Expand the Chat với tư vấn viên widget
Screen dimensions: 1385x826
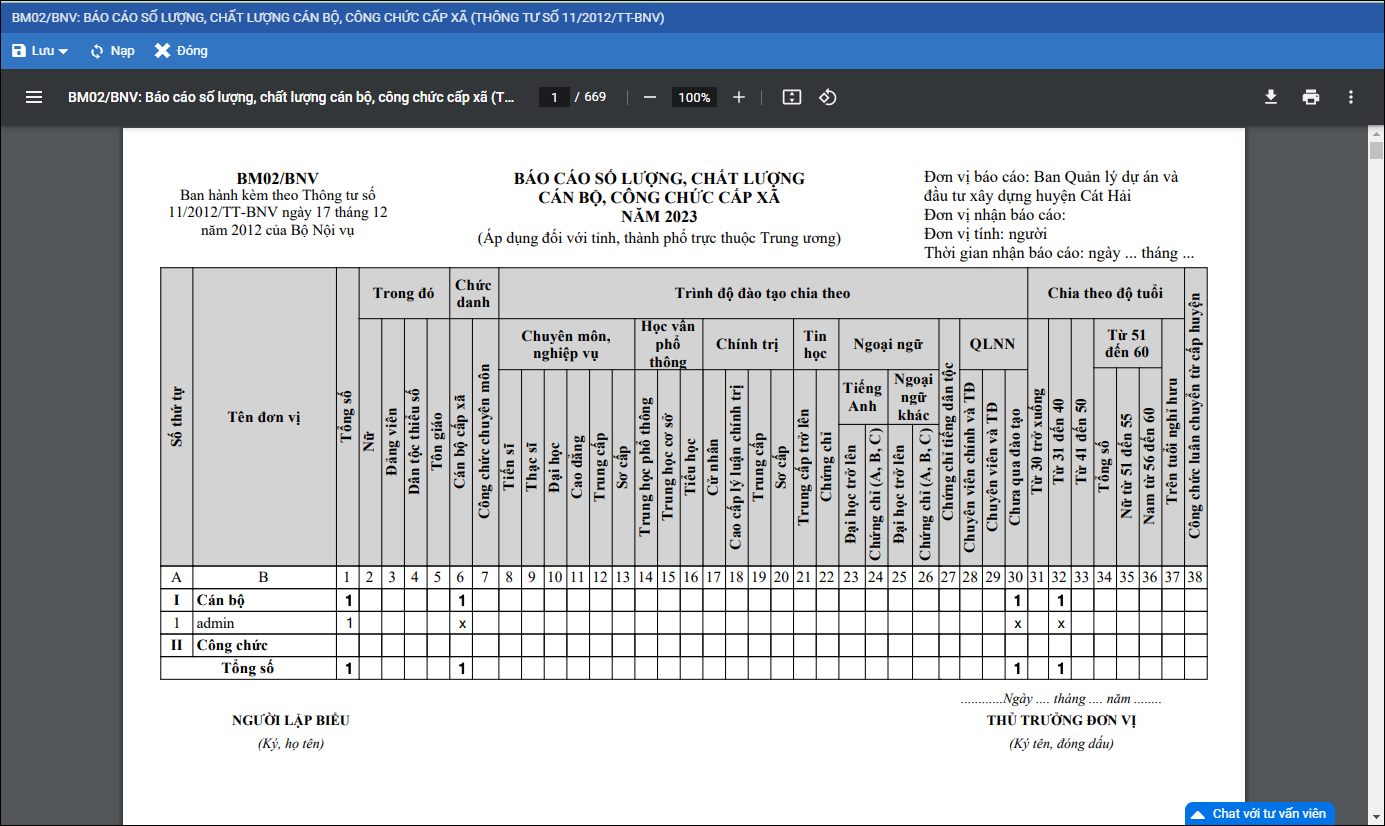point(1259,813)
